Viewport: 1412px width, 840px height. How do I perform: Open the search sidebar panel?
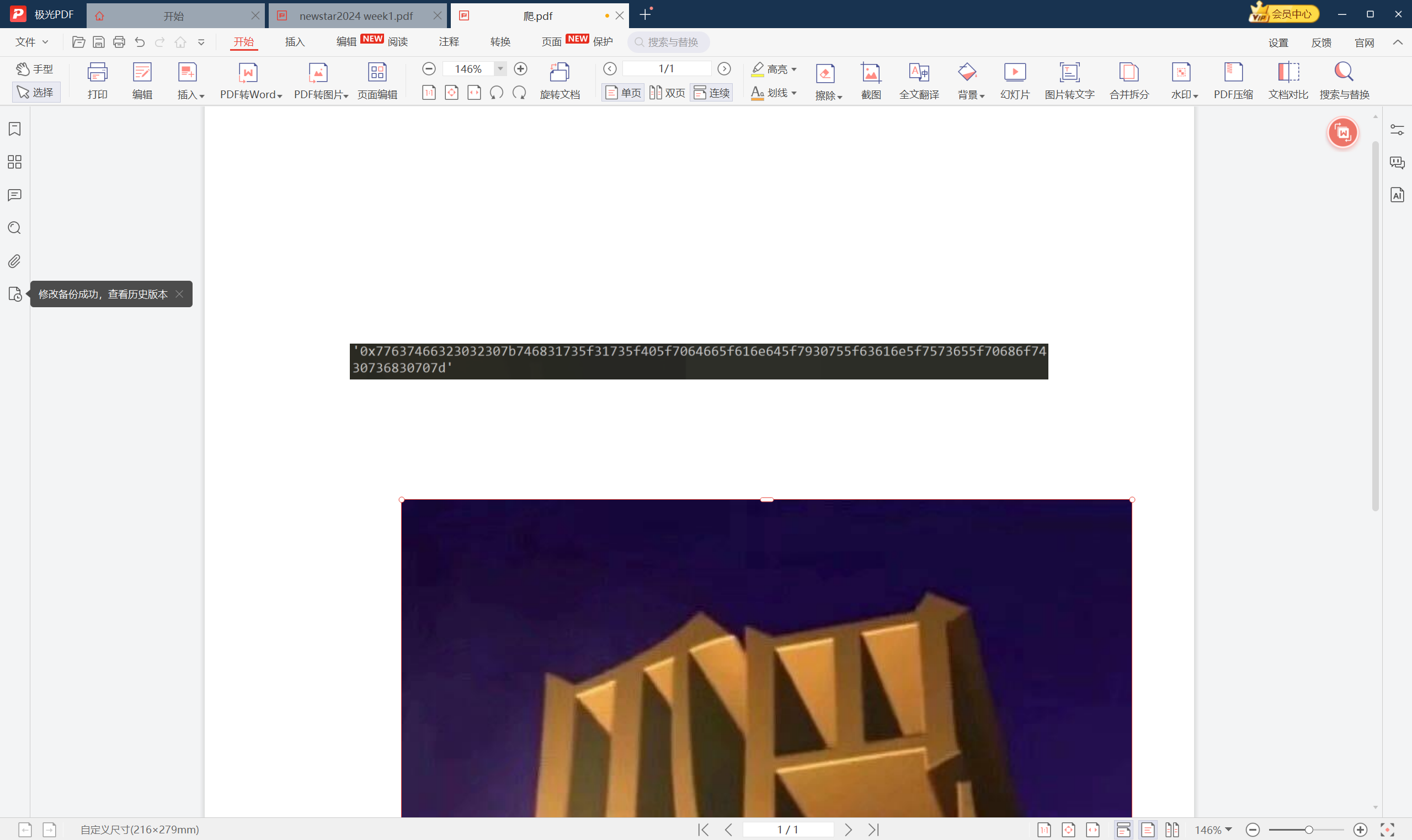(15, 228)
